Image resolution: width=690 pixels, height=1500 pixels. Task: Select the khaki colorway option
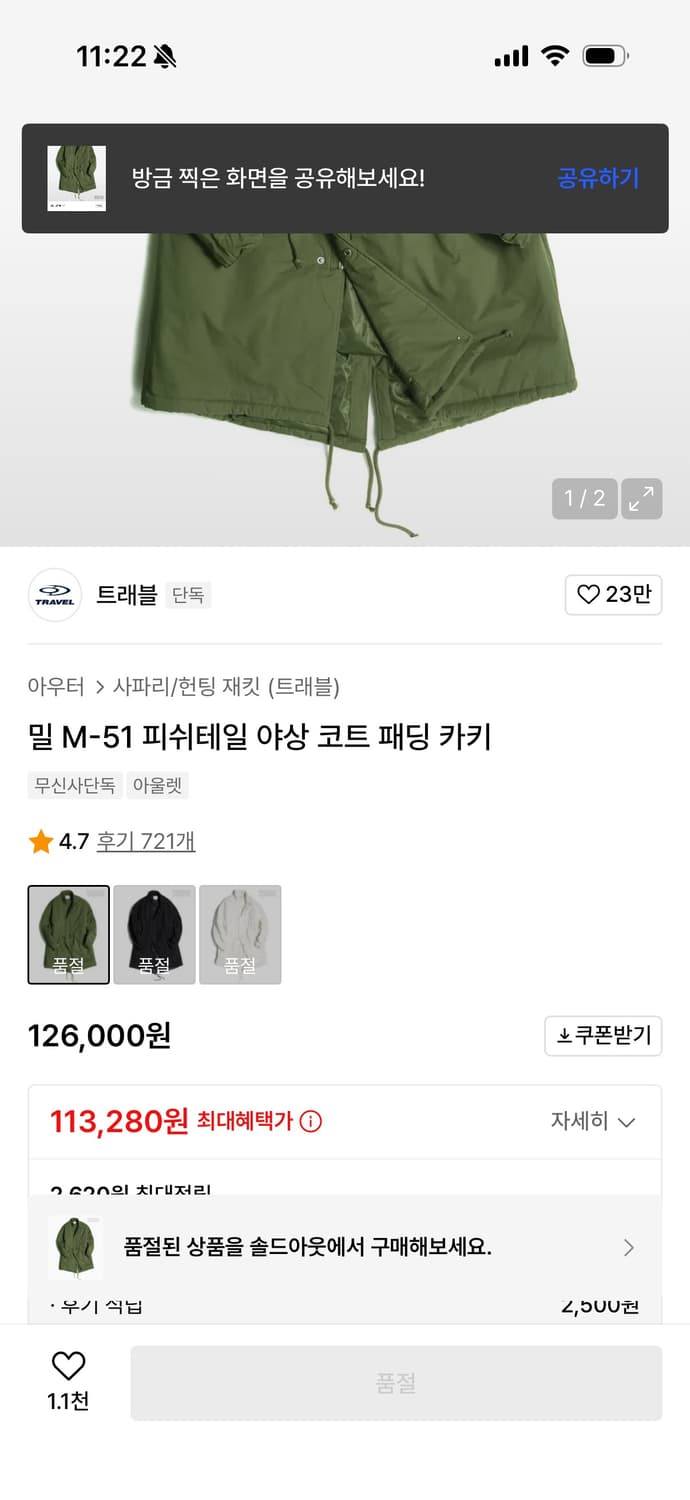(x=68, y=934)
